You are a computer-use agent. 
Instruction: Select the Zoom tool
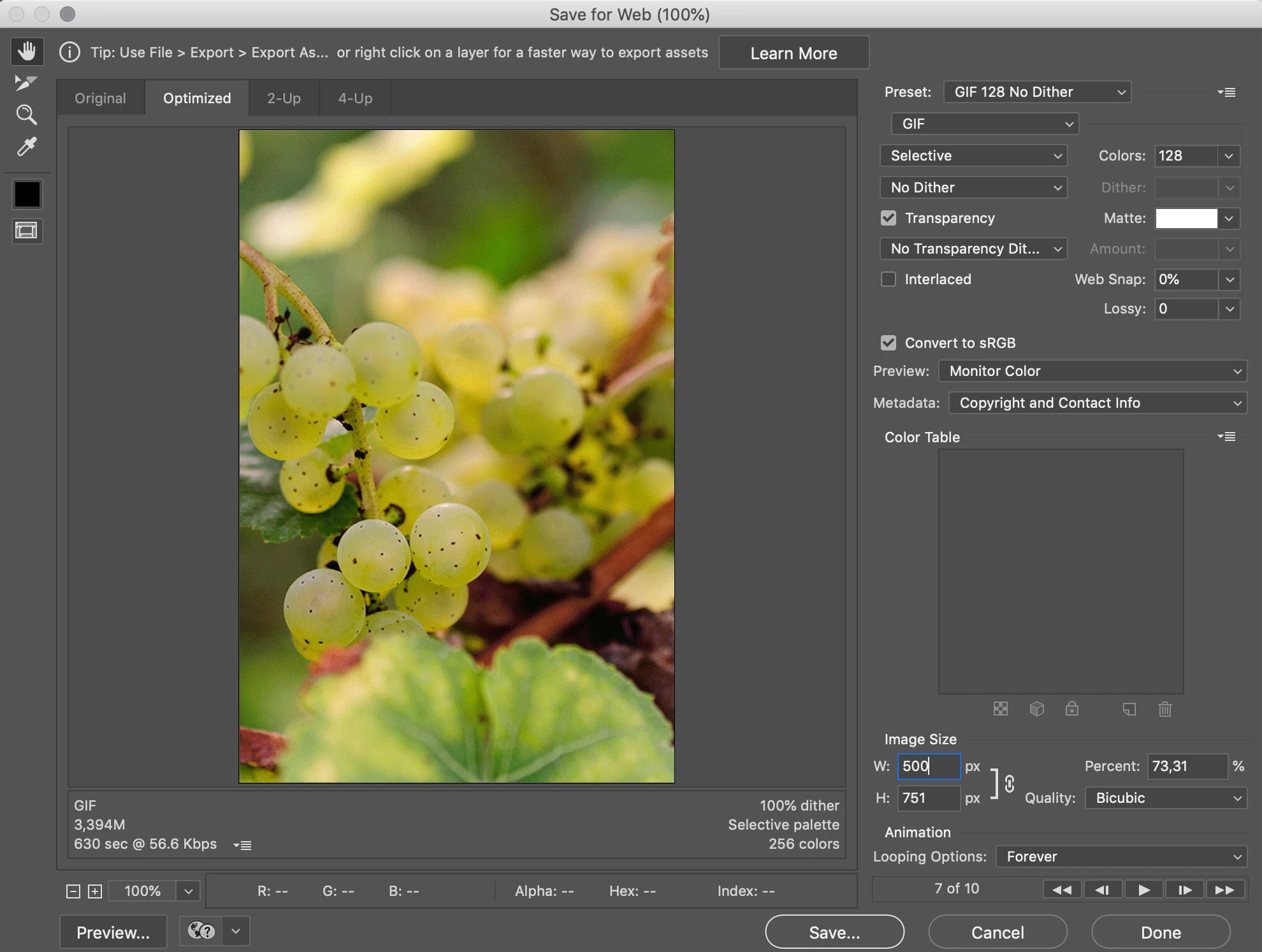tap(26, 115)
